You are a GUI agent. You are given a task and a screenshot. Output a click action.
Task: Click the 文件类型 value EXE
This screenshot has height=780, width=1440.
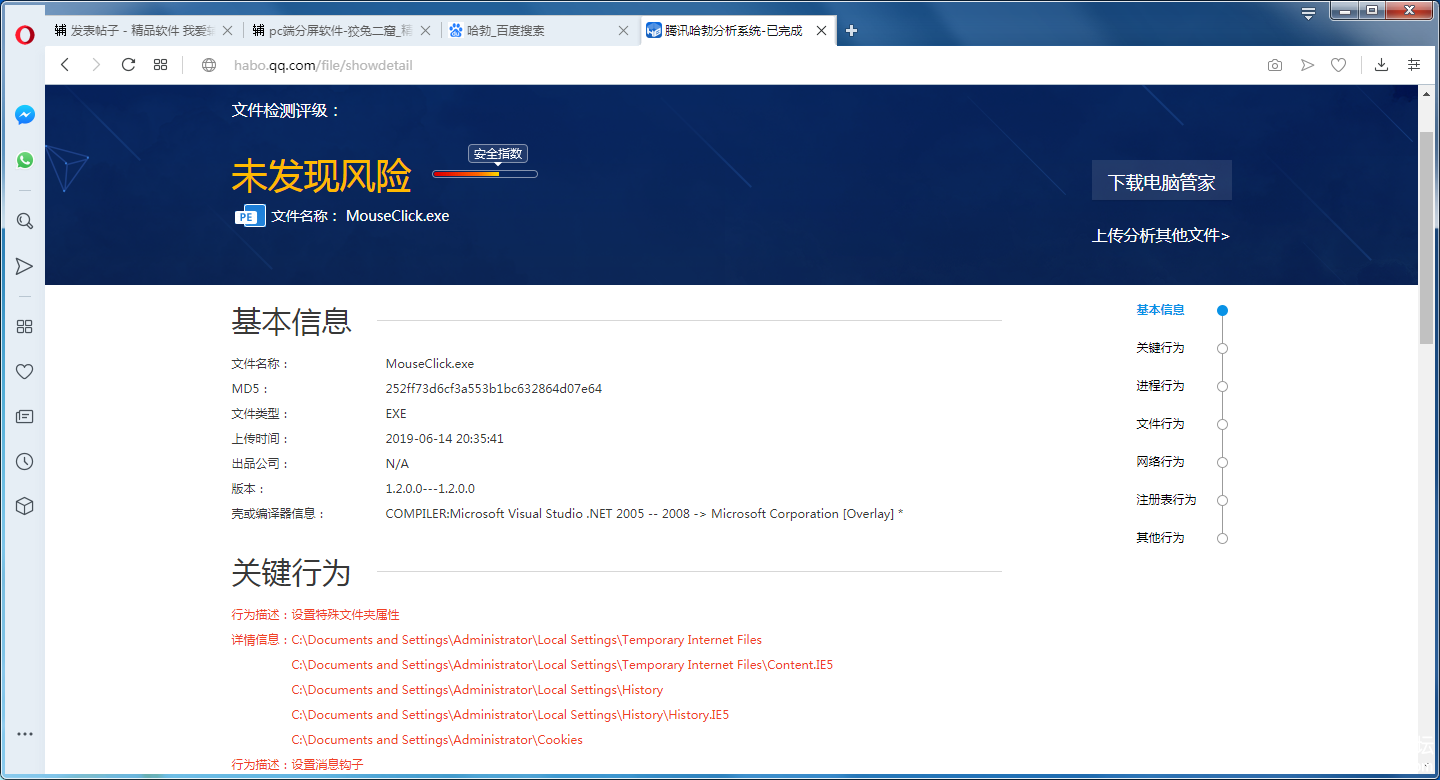point(396,414)
